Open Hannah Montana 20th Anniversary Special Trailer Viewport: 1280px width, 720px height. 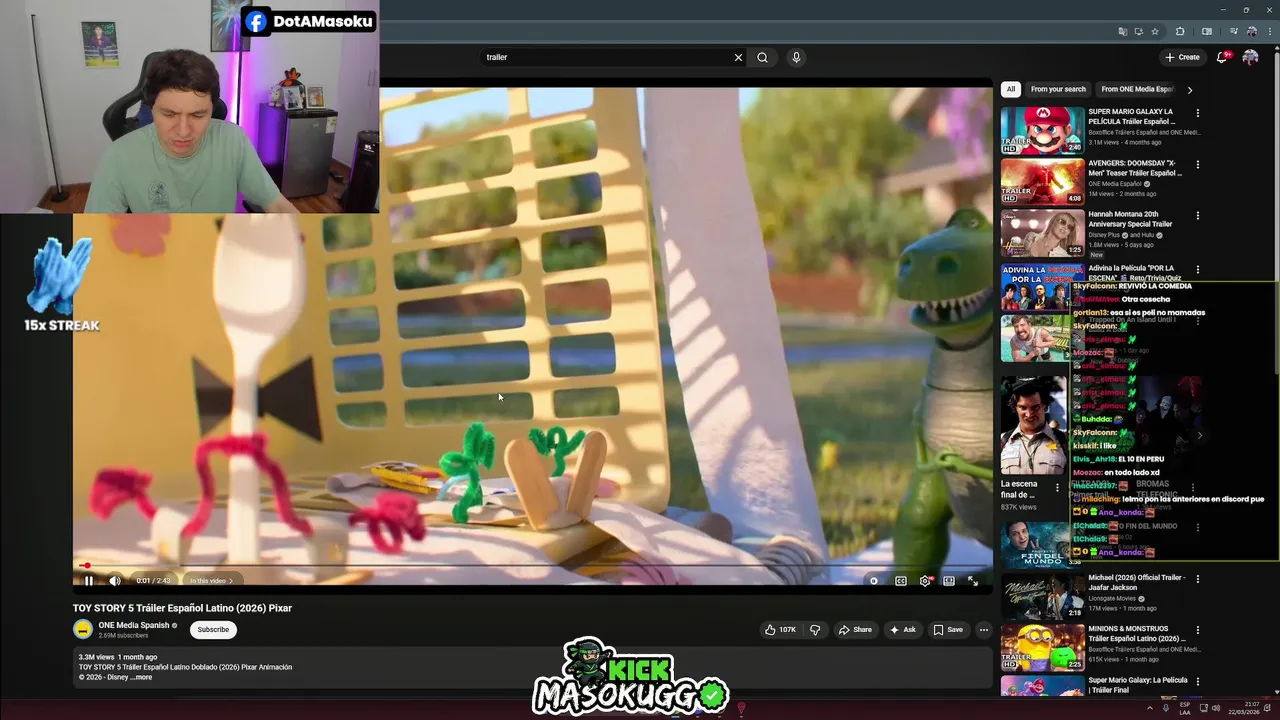pyautogui.click(x=1130, y=219)
